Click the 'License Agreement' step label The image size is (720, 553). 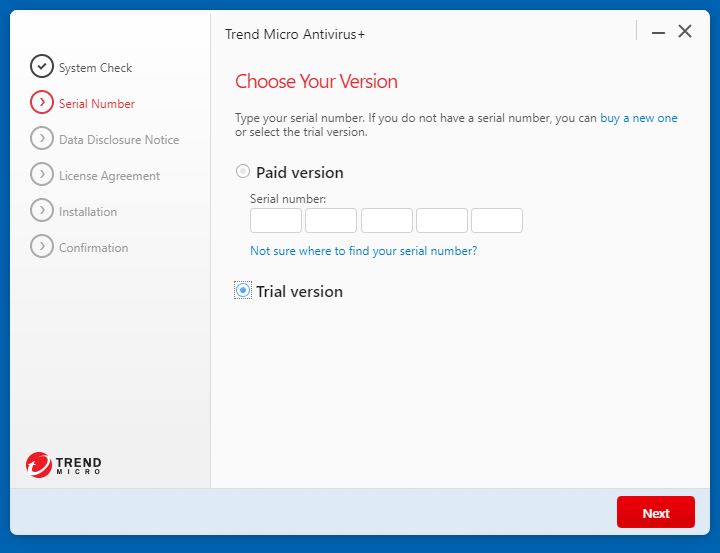click(109, 176)
